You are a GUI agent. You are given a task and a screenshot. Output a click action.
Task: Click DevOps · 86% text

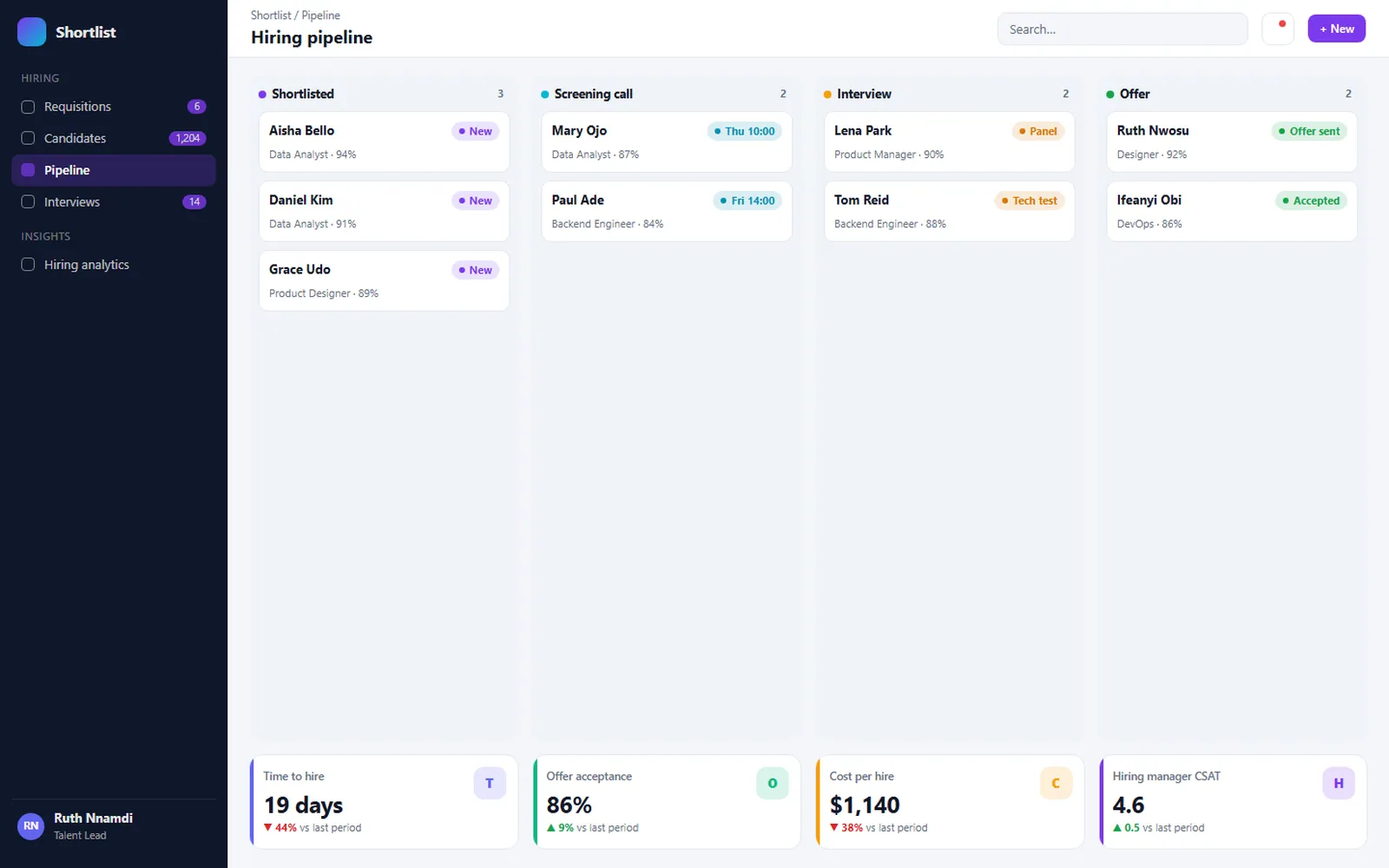(1149, 224)
